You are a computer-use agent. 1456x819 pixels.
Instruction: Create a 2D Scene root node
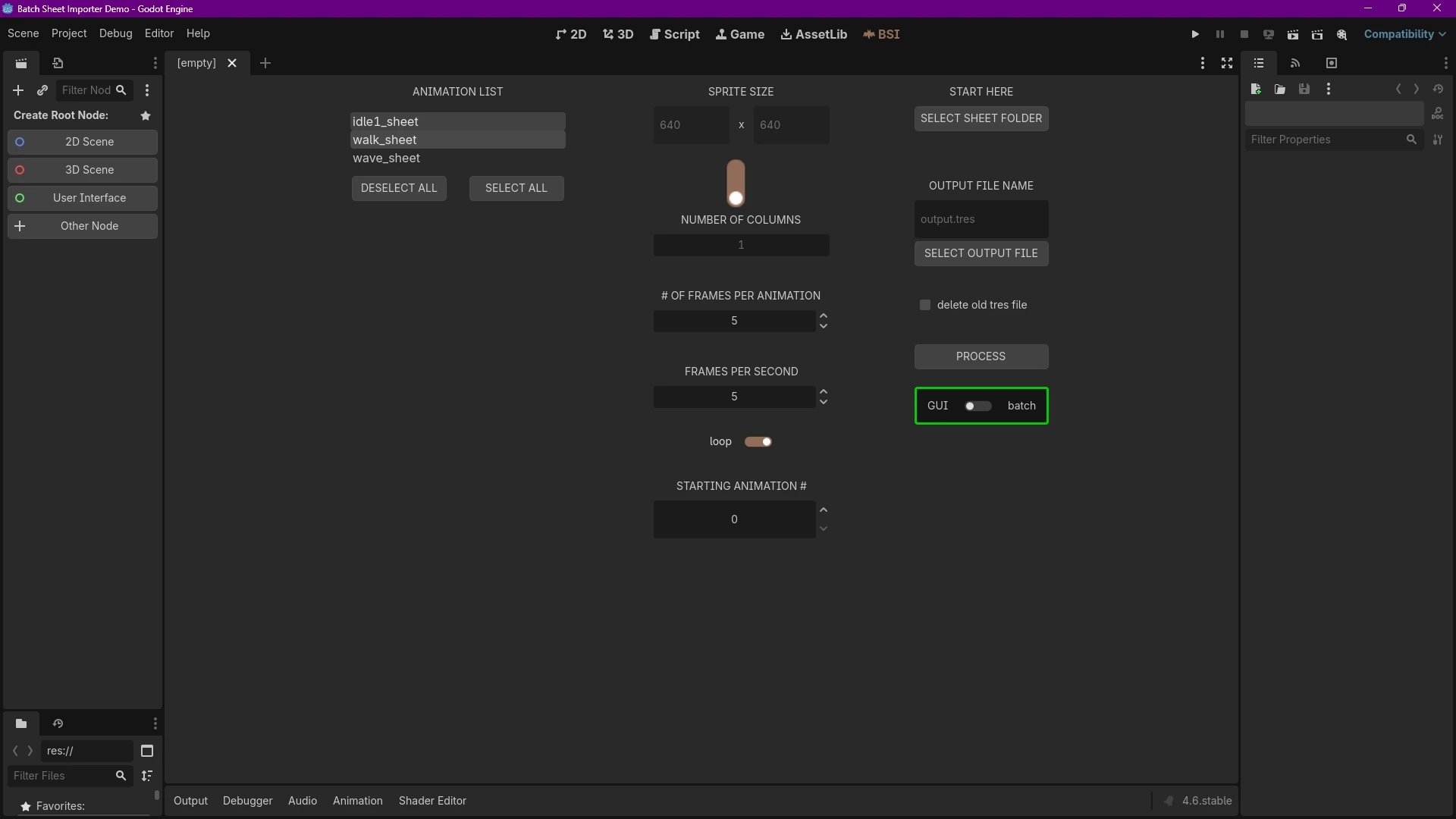point(83,142)
